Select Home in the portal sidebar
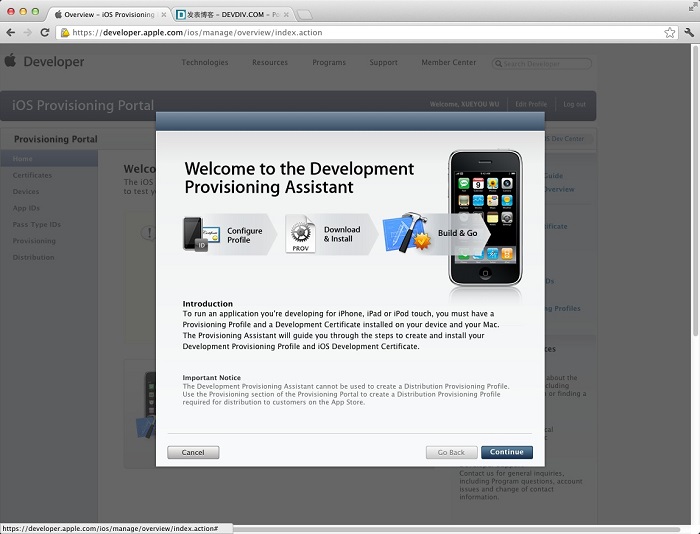This screenshot has height=534, width=700. [49, 159]
